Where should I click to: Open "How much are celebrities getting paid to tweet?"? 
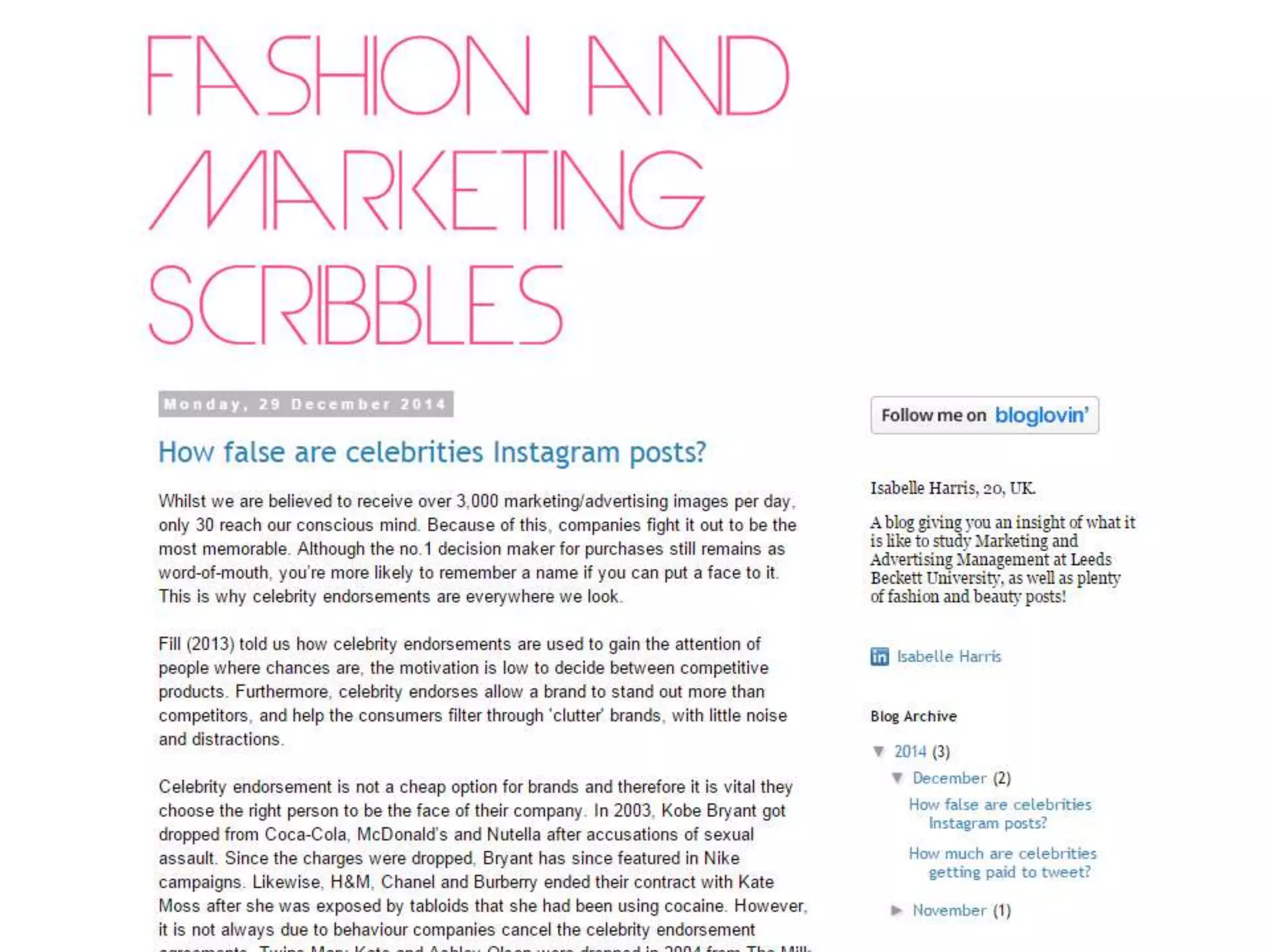[1003, 863]
